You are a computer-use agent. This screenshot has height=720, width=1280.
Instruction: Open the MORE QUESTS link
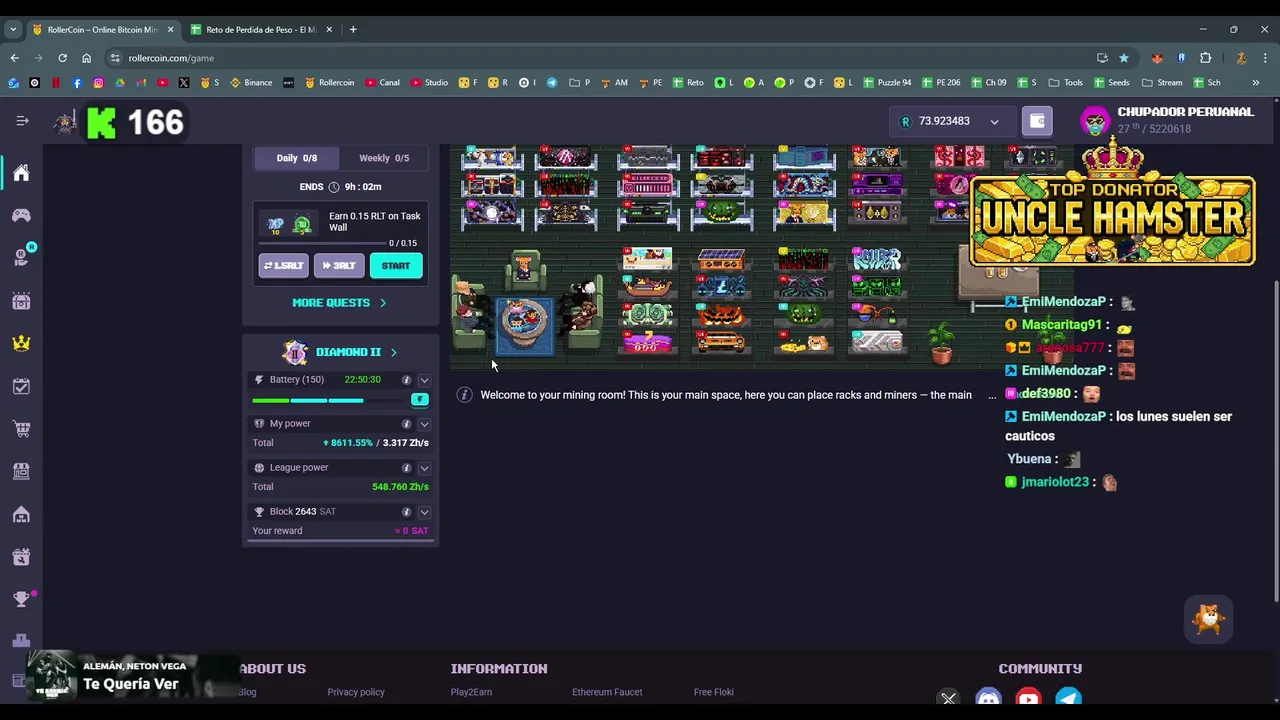(x=339, y=303)
